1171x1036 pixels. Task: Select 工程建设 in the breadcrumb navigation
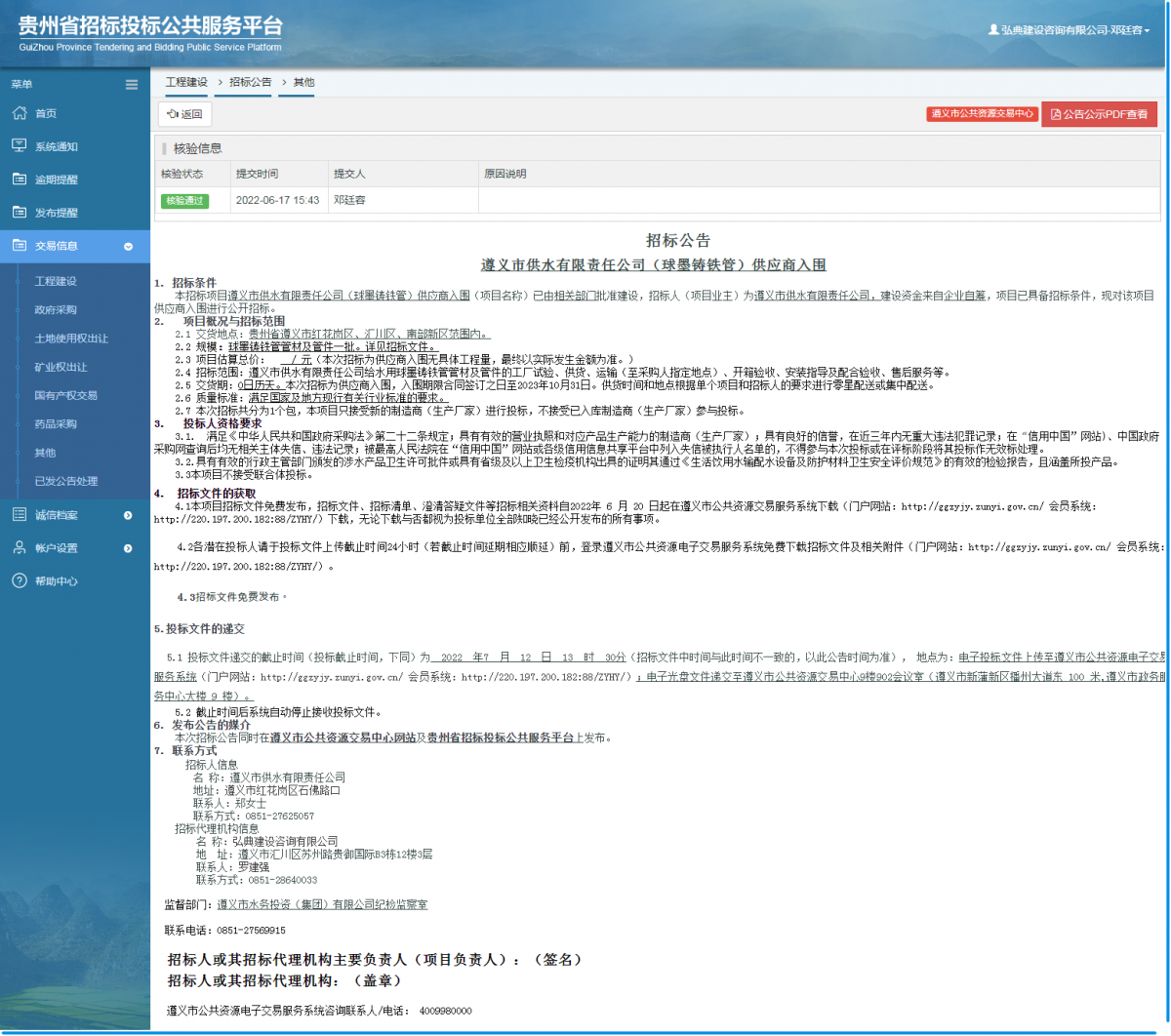[x=185, y=83]
